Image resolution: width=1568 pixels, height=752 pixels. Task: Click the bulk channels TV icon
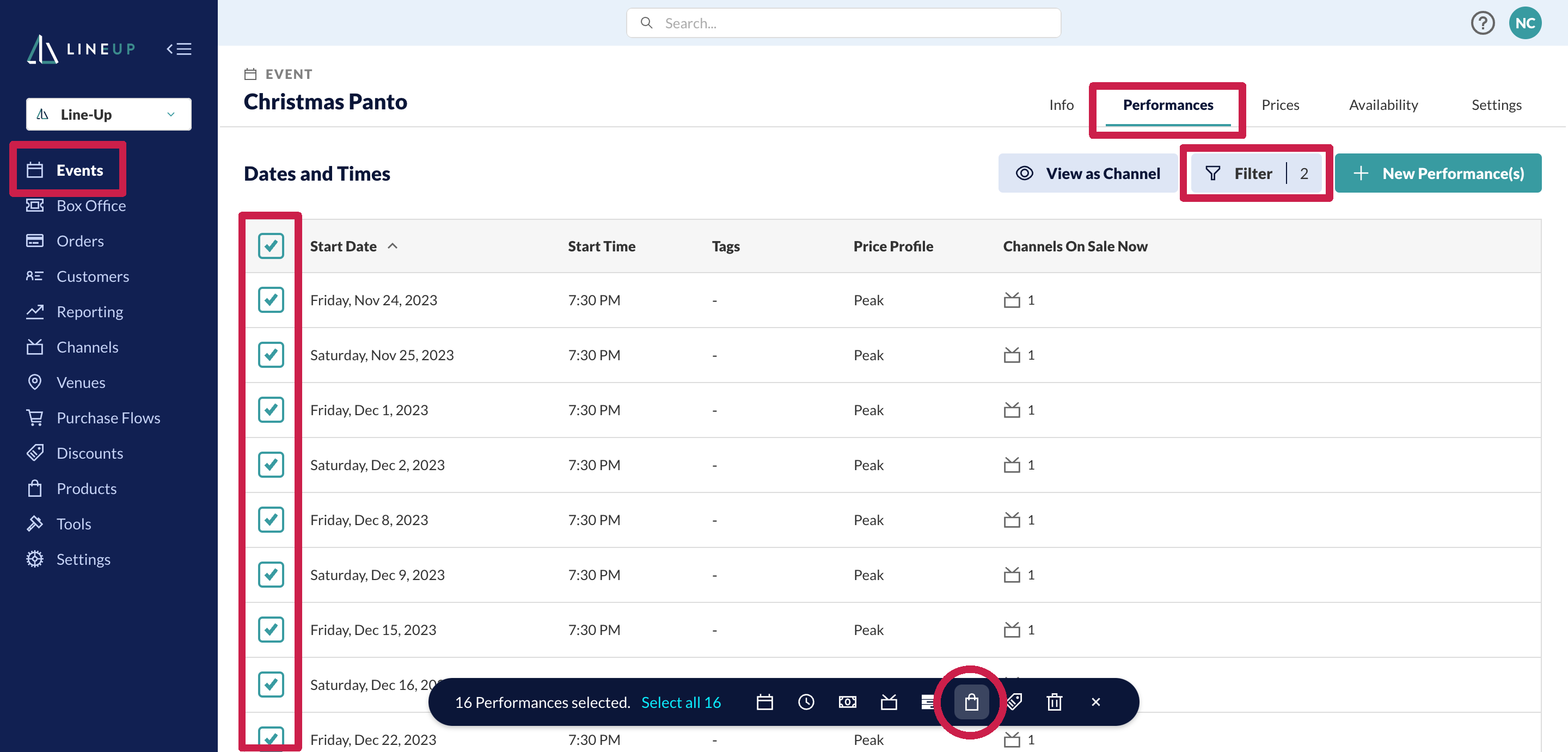point(889,702)
